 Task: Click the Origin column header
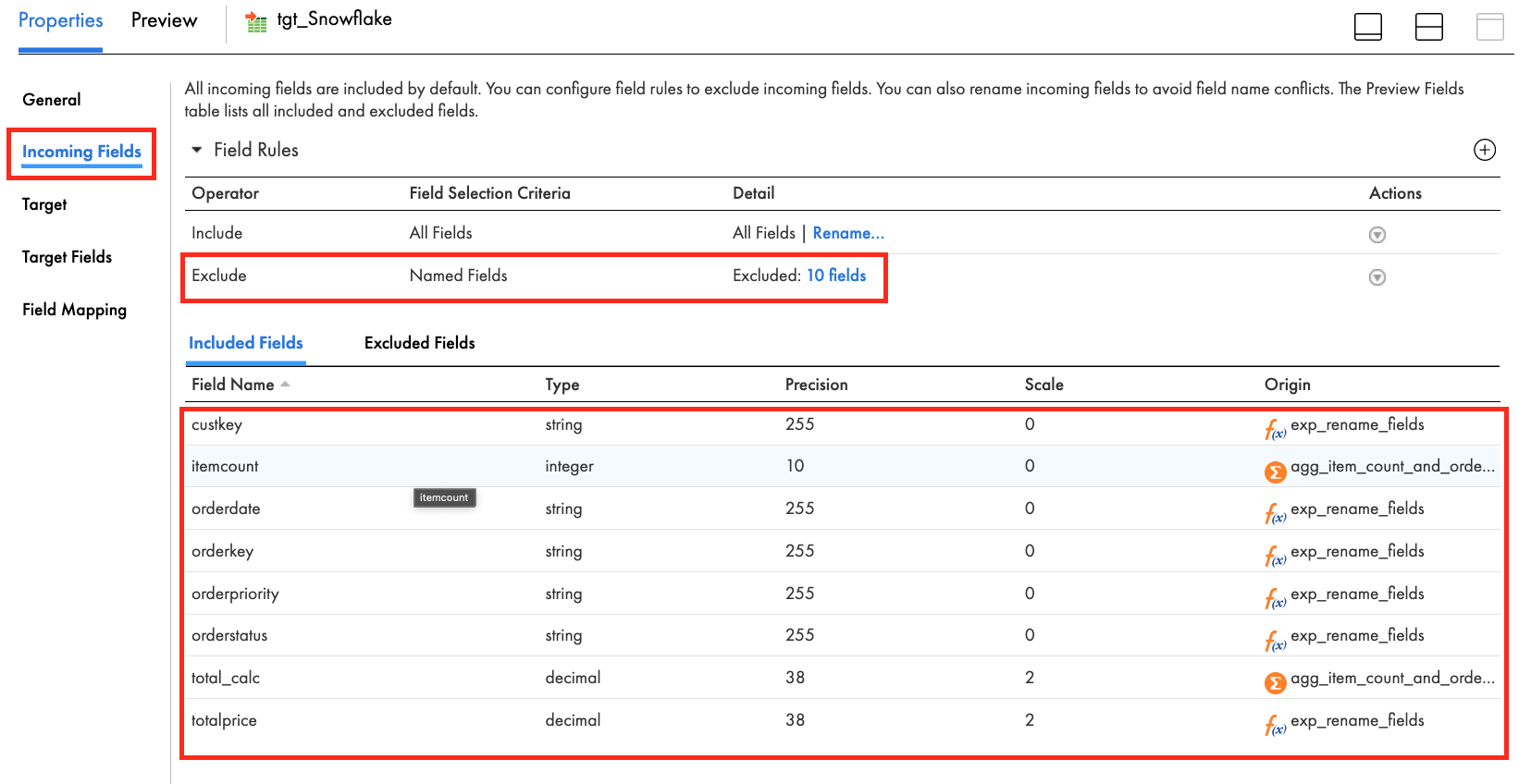(1287, 385)
